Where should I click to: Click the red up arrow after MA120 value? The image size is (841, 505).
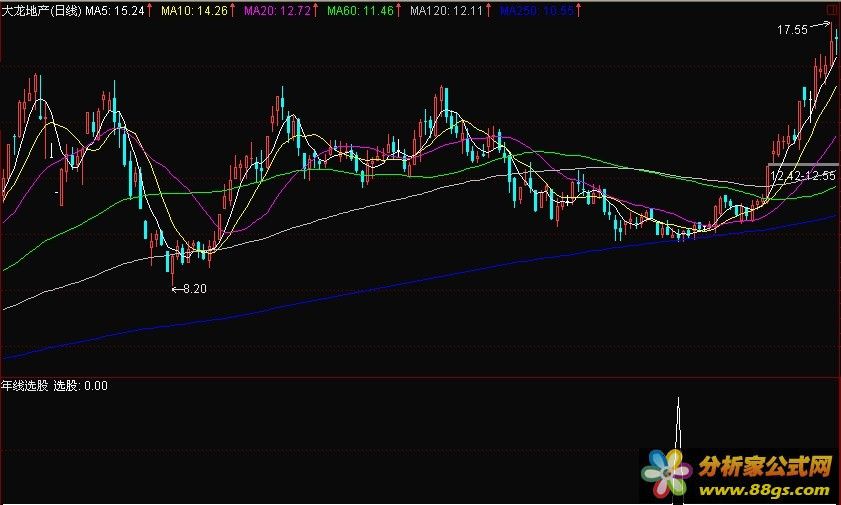(x=488, y=10)
